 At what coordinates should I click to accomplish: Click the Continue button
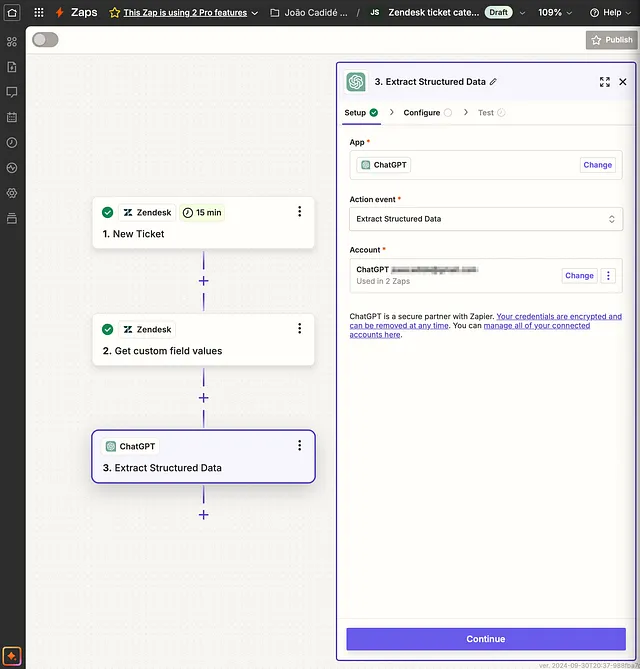486,639
